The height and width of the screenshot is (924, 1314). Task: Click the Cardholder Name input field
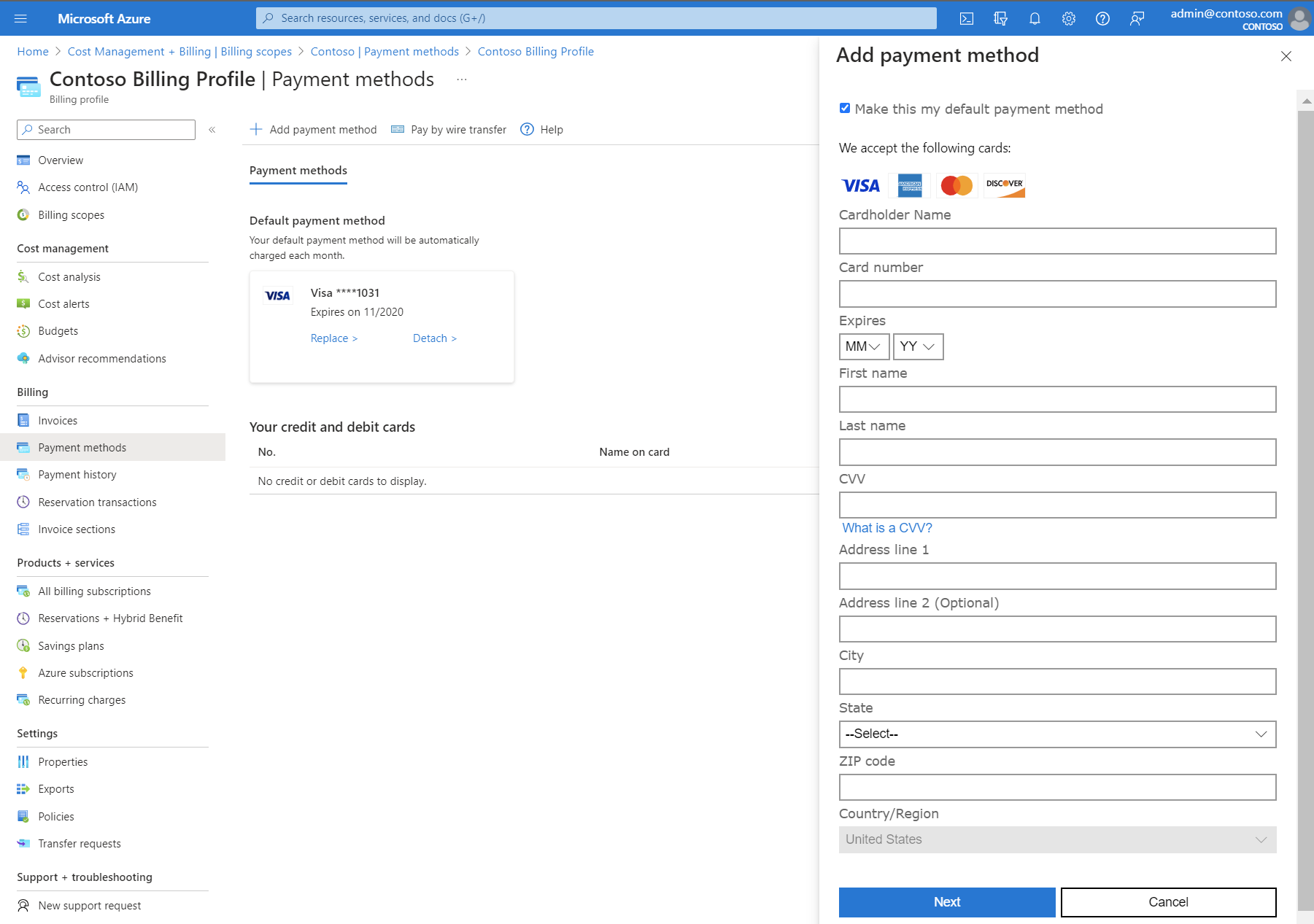point(1056,241)
